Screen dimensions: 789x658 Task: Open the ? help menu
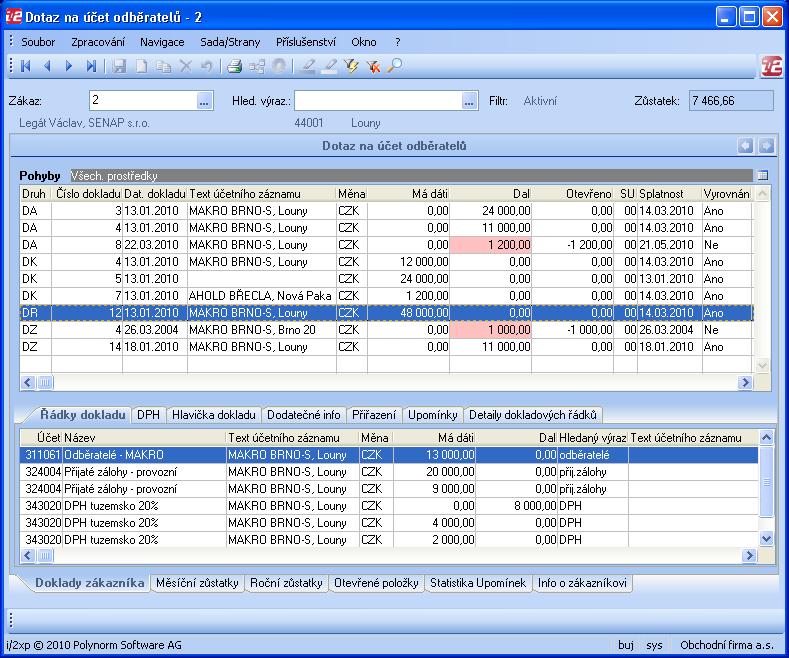398,42
